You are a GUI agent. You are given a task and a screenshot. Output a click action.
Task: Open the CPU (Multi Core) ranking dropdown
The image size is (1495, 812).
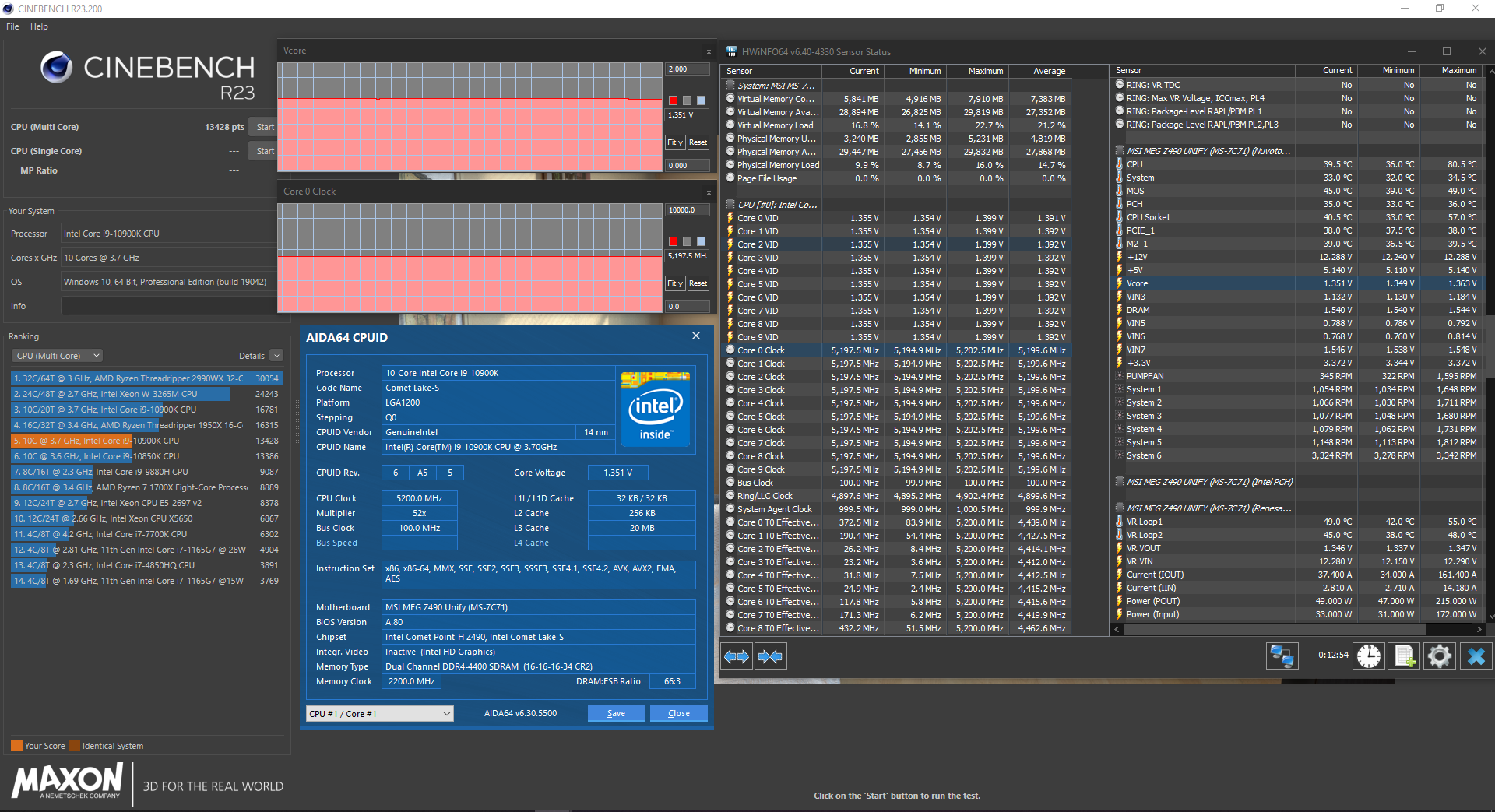(x=57, y=356)
